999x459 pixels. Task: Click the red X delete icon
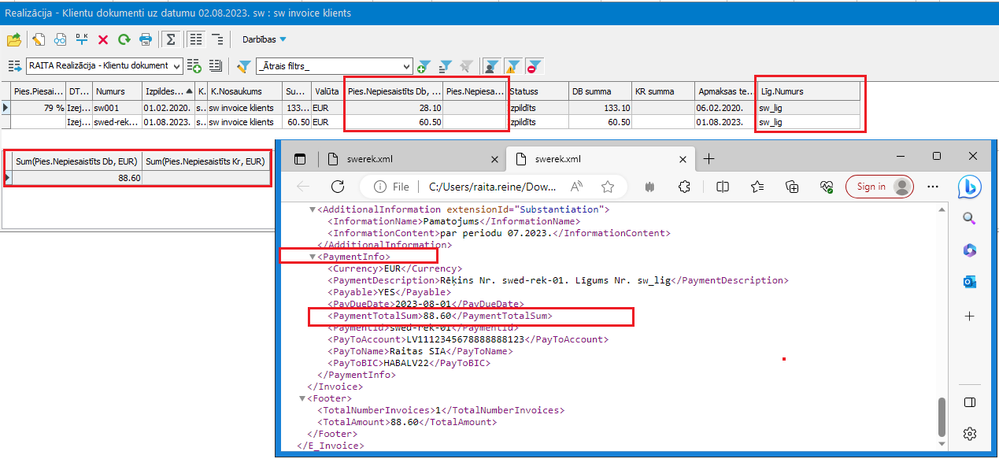pos(103,40)
